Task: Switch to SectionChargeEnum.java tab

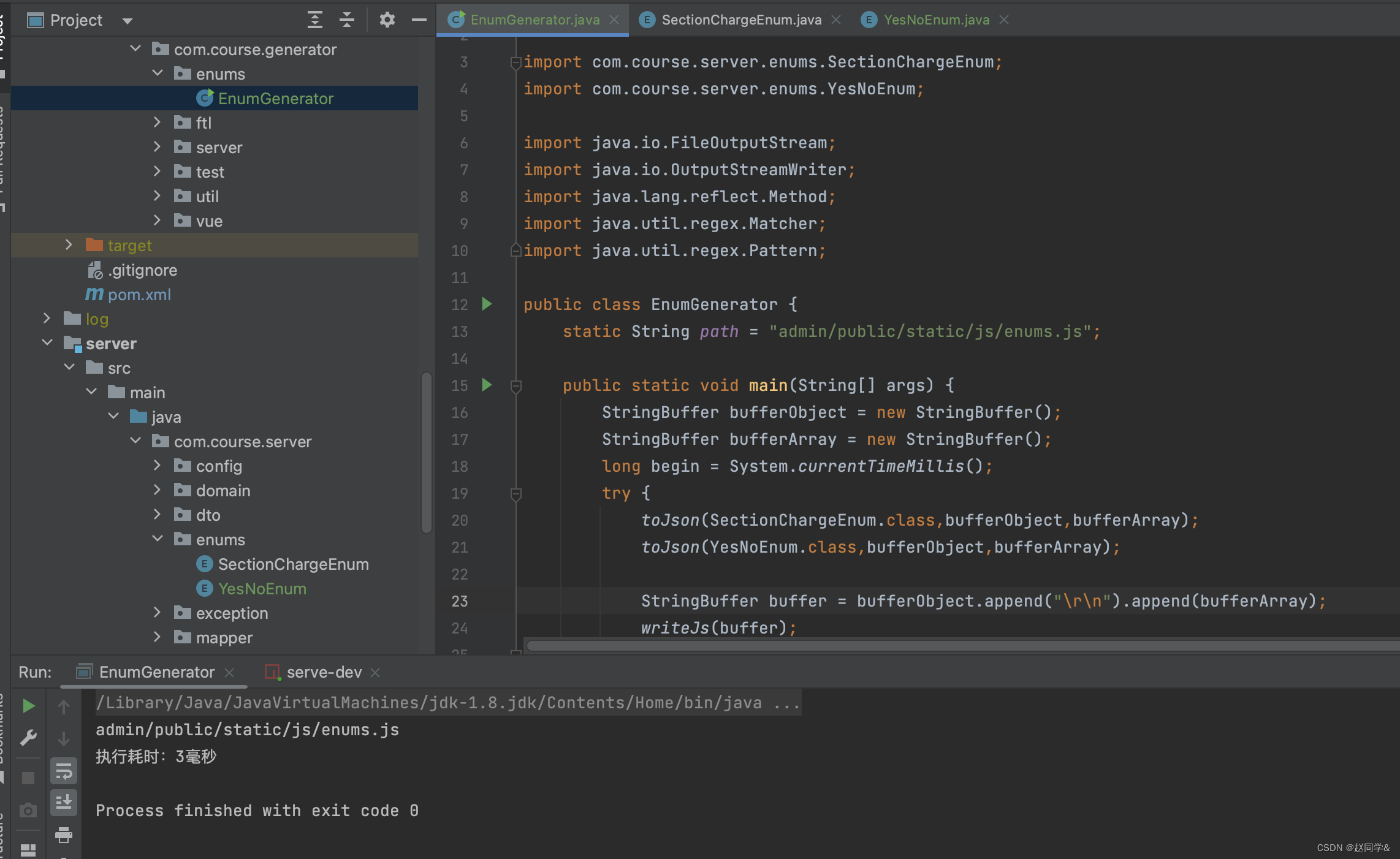Action: pyautogui.click(x=740, y=20)
